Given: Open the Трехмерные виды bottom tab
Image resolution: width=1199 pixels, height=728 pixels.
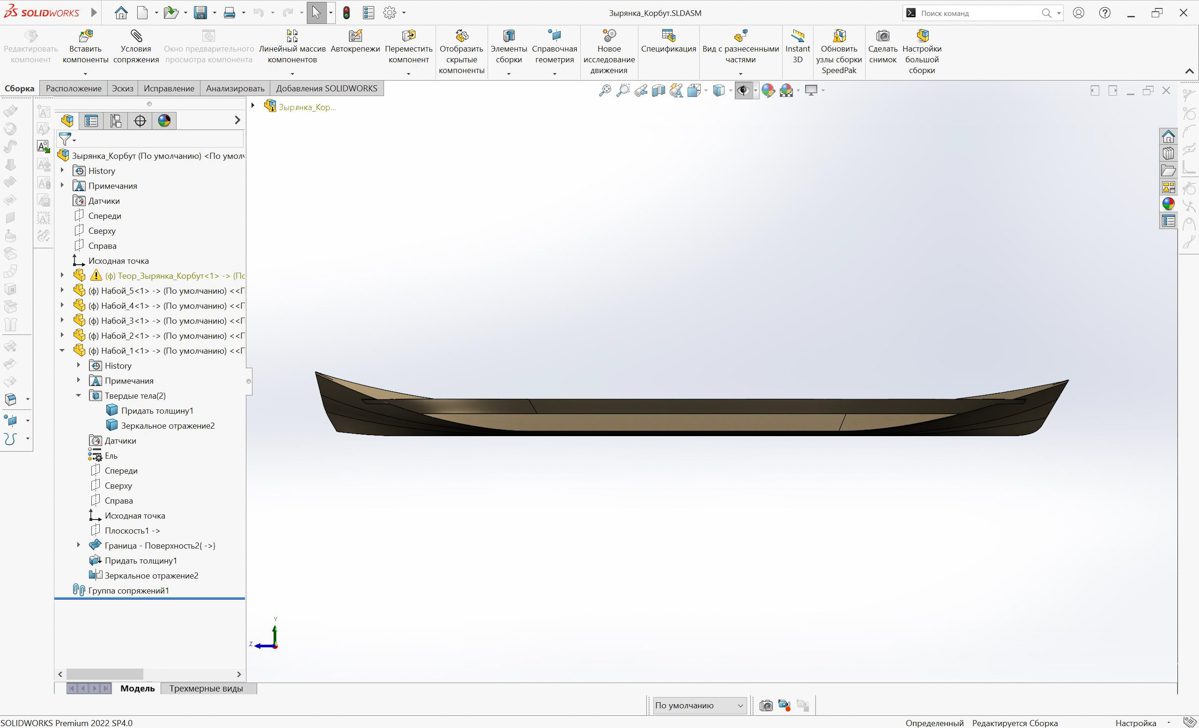Looking at the screenshot, I should (x=206, y=689).
